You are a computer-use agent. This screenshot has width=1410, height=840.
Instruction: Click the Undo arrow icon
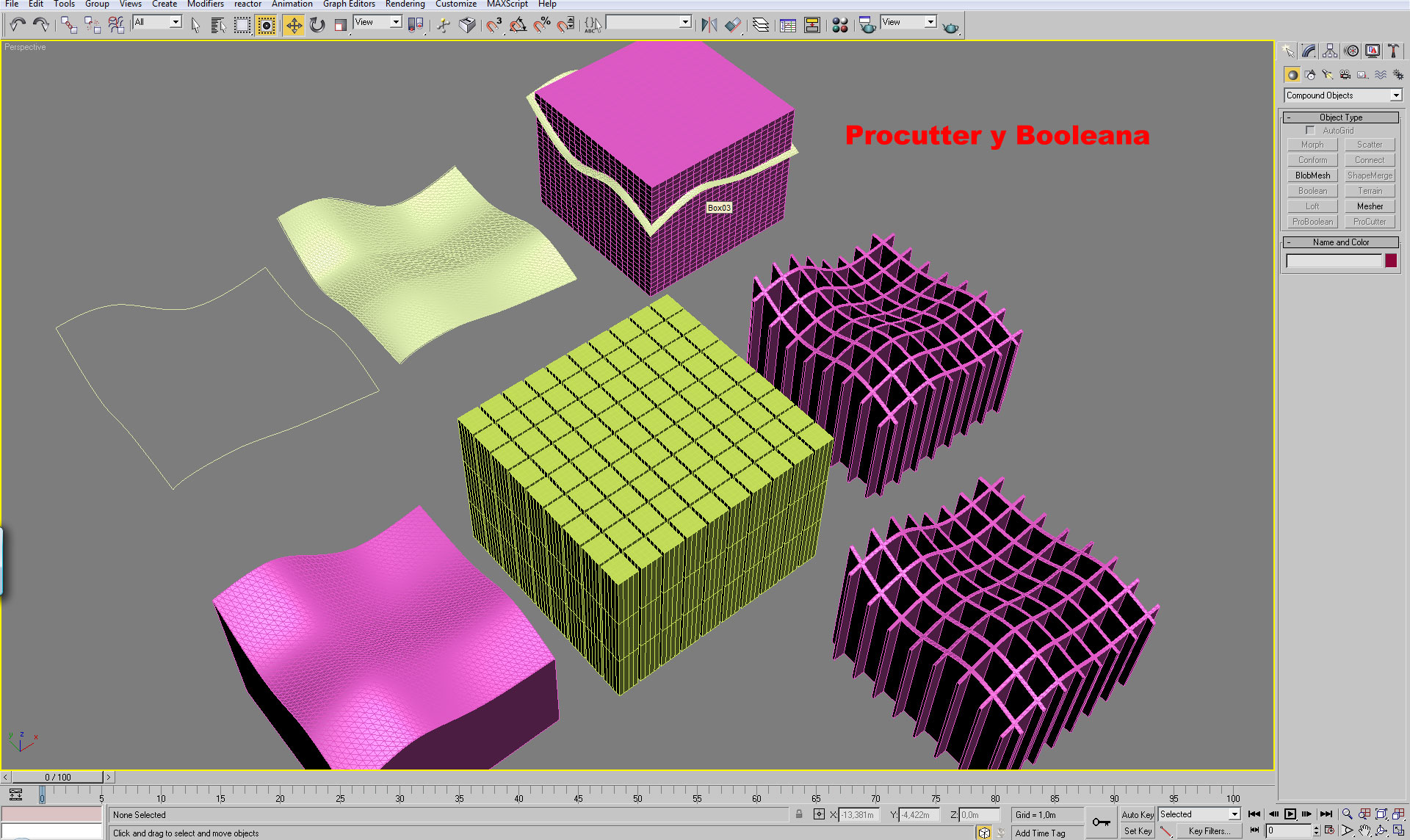(18, 26)
